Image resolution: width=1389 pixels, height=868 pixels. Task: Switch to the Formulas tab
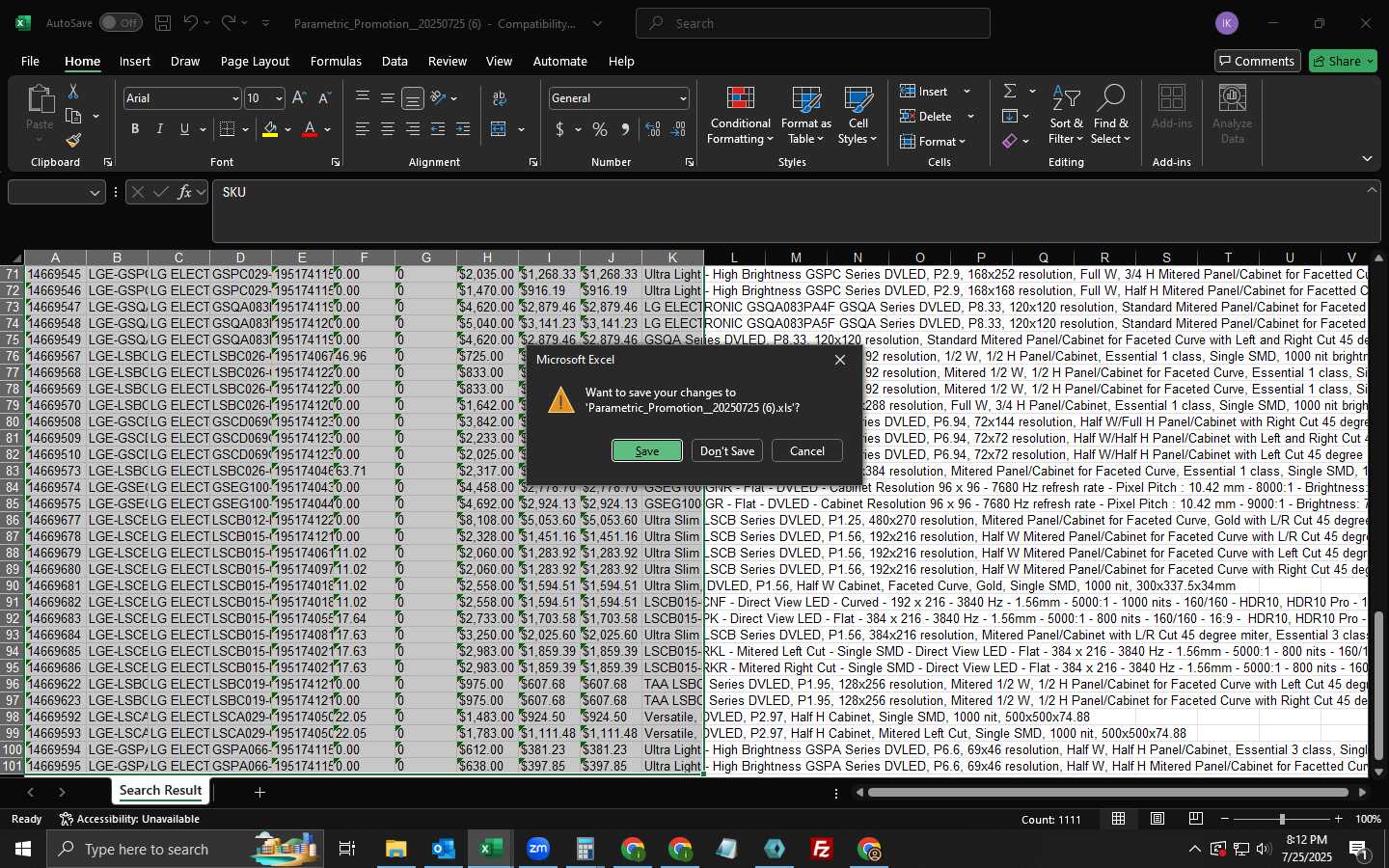pyautogui.click(x=336, y=61)
